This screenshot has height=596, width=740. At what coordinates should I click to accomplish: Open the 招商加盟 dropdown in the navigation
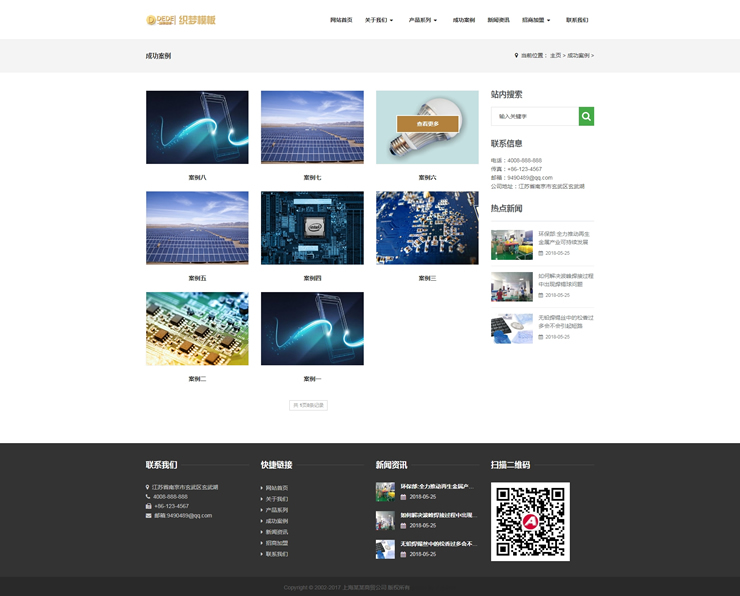(536, 20)
